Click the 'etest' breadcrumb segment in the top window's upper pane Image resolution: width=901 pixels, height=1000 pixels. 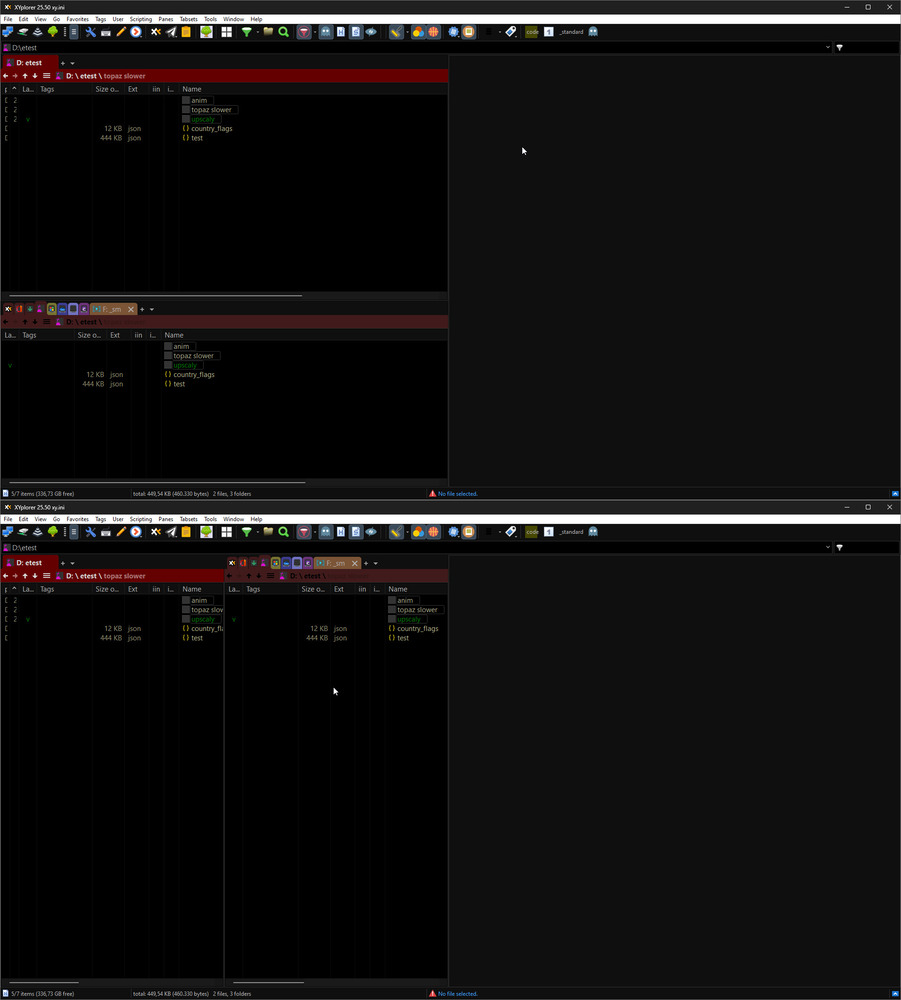[x=89, y=76]
